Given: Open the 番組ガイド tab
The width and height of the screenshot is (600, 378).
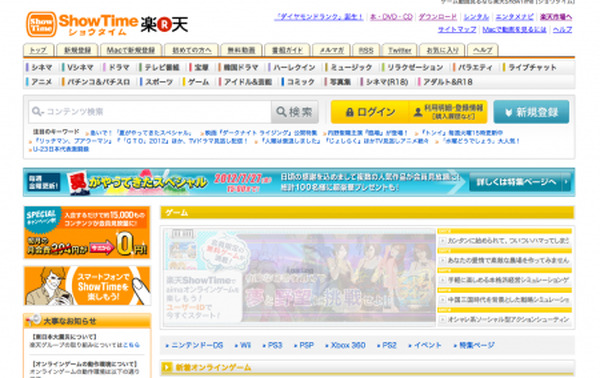Looking at the screenshot, I should (287, 50).
